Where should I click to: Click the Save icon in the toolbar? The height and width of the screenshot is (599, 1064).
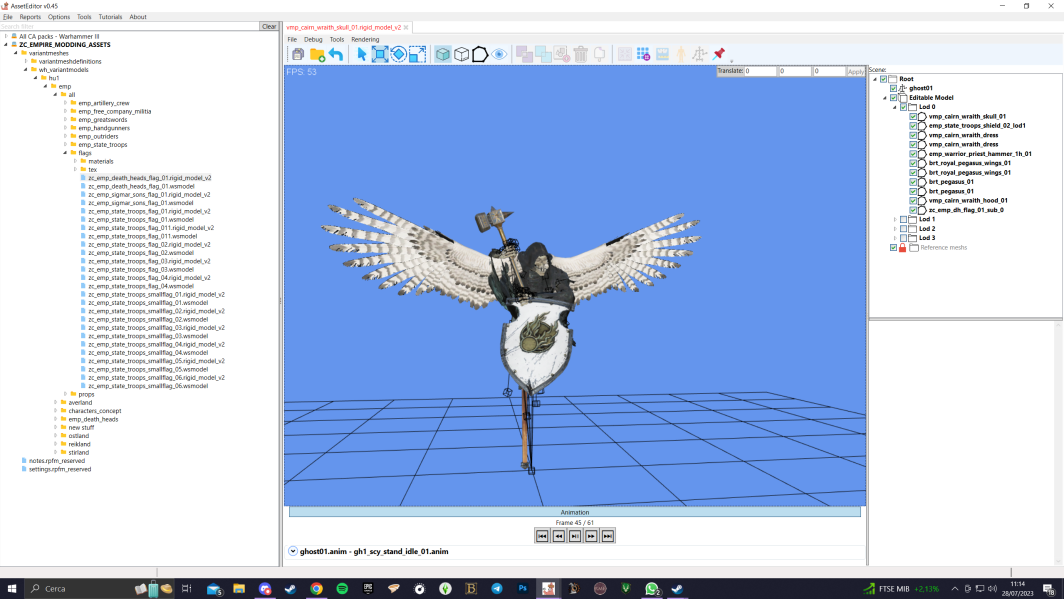298,54
